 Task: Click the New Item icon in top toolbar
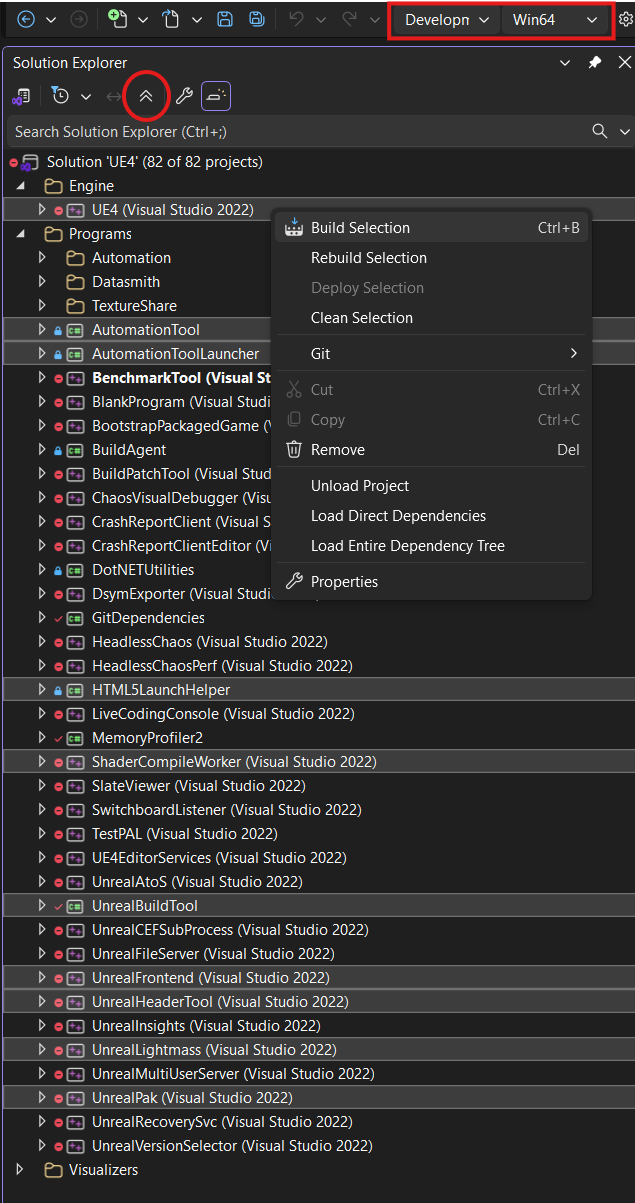119,19
